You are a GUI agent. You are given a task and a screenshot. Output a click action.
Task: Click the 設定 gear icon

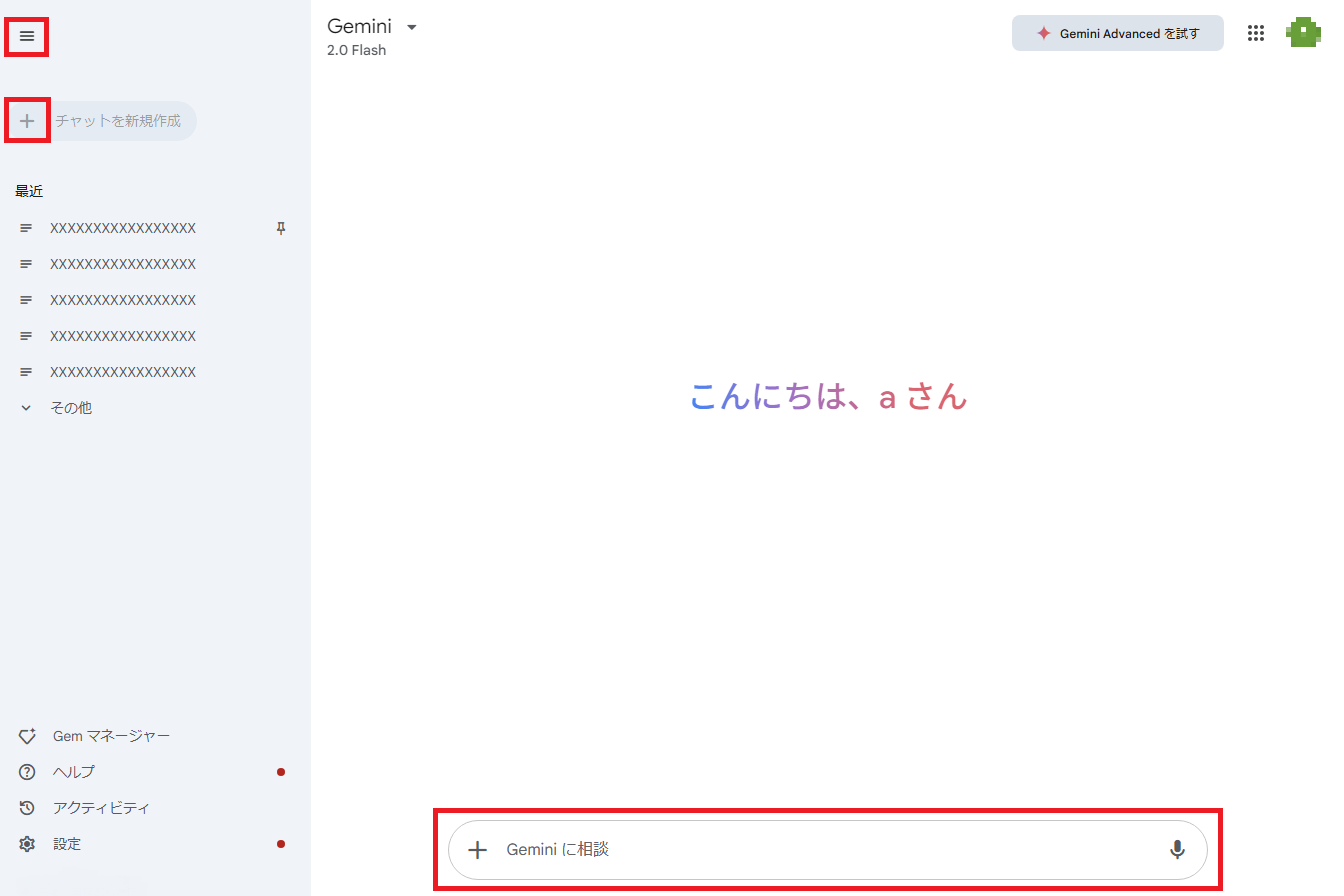pyautogui.click(x=28, y=844)
